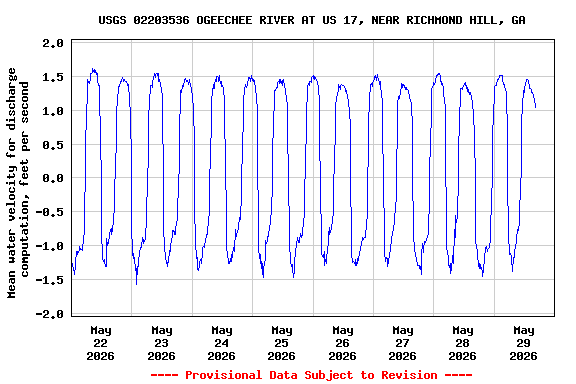Click the red Provisional Data Subject to Revision notice
Screen dimensions: 576x384
point(312,375)
